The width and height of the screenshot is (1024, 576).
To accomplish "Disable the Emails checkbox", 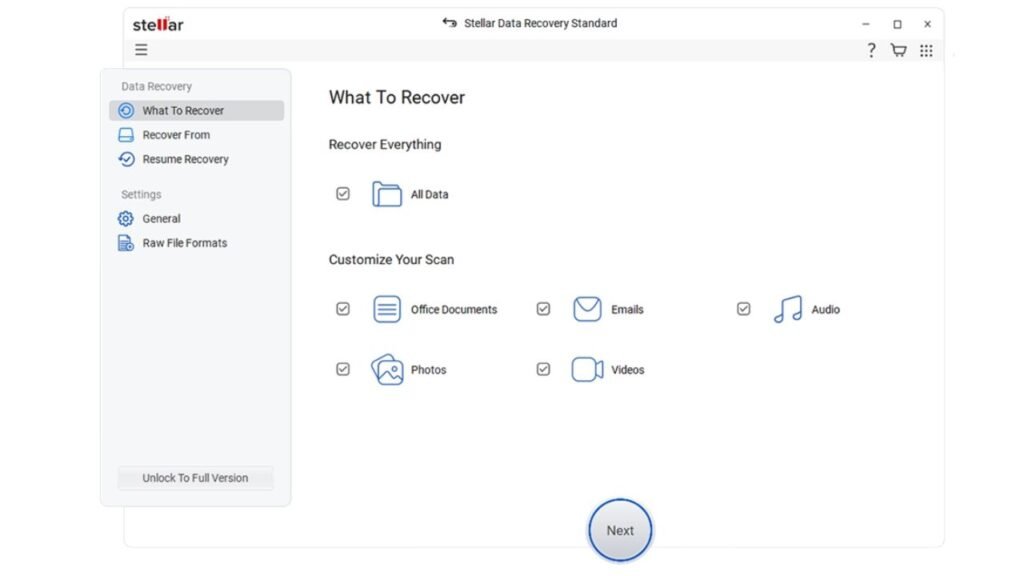I will point(543,309).
